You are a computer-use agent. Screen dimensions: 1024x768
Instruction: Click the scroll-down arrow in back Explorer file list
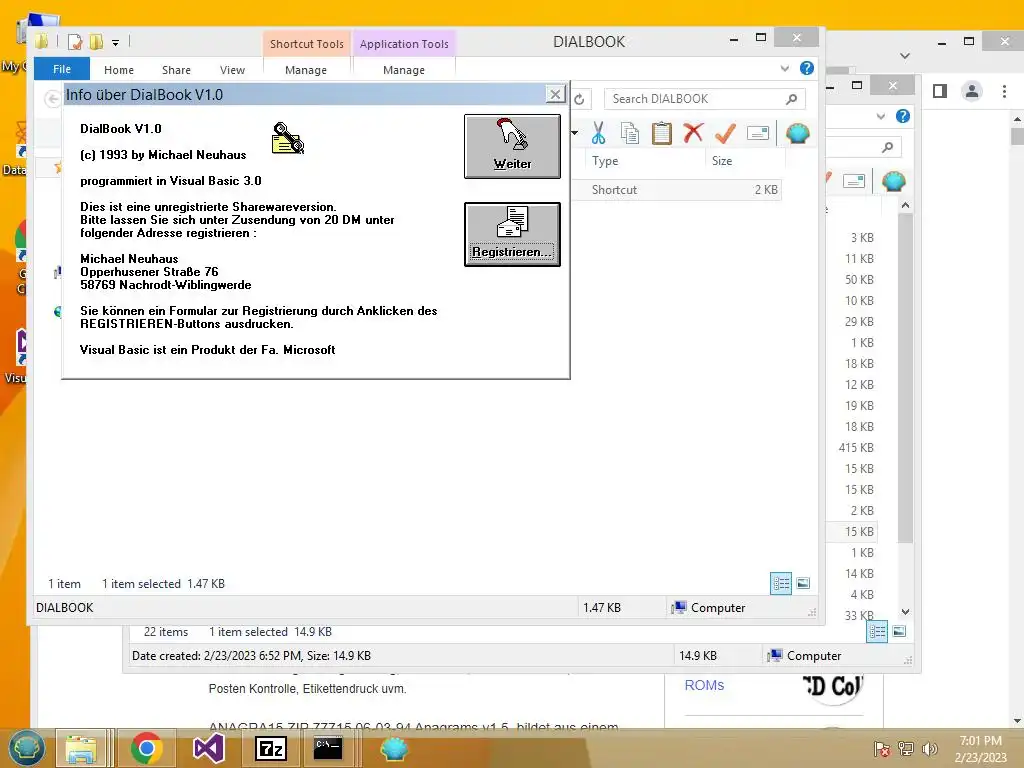click(905, 612)
